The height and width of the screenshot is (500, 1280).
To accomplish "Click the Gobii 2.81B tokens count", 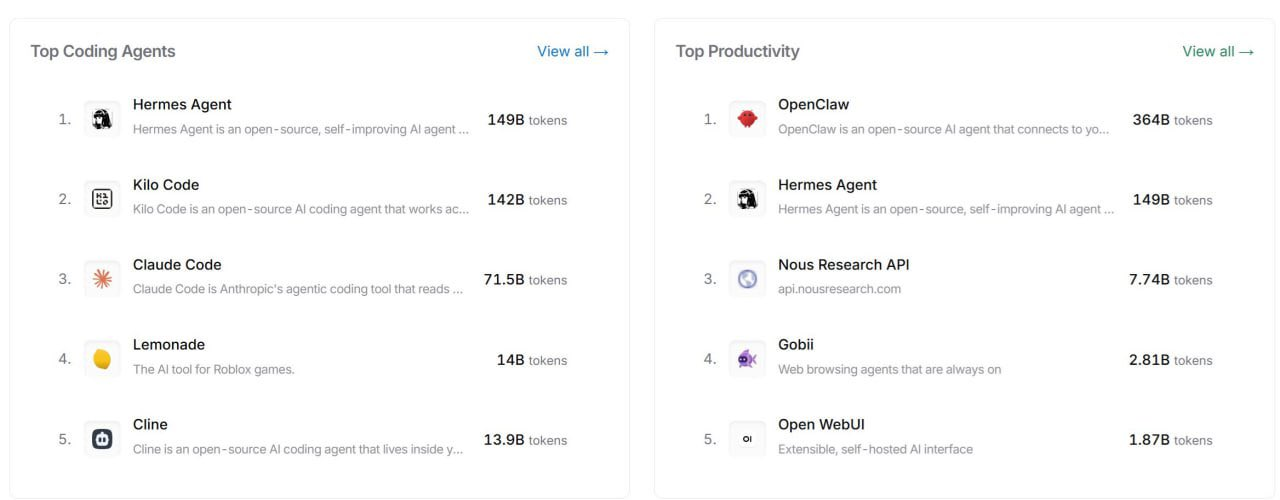I will point(1170,360).
